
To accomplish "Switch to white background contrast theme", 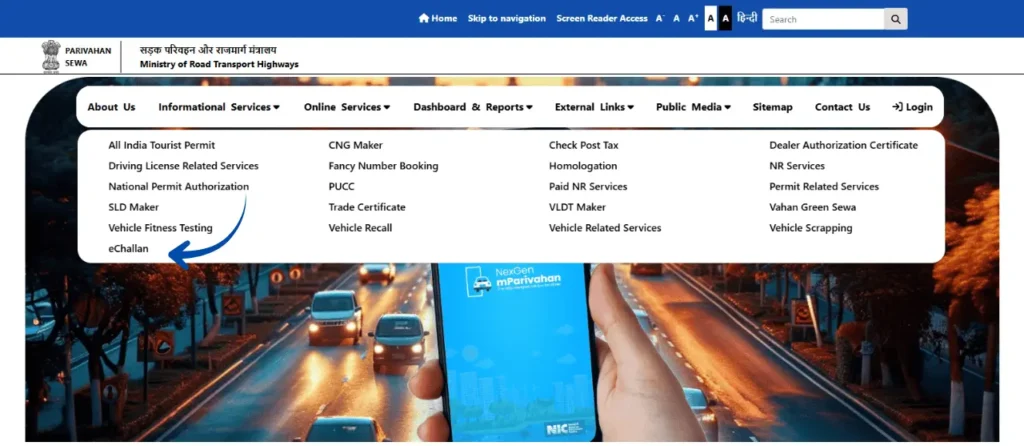I will pos(711,18).
